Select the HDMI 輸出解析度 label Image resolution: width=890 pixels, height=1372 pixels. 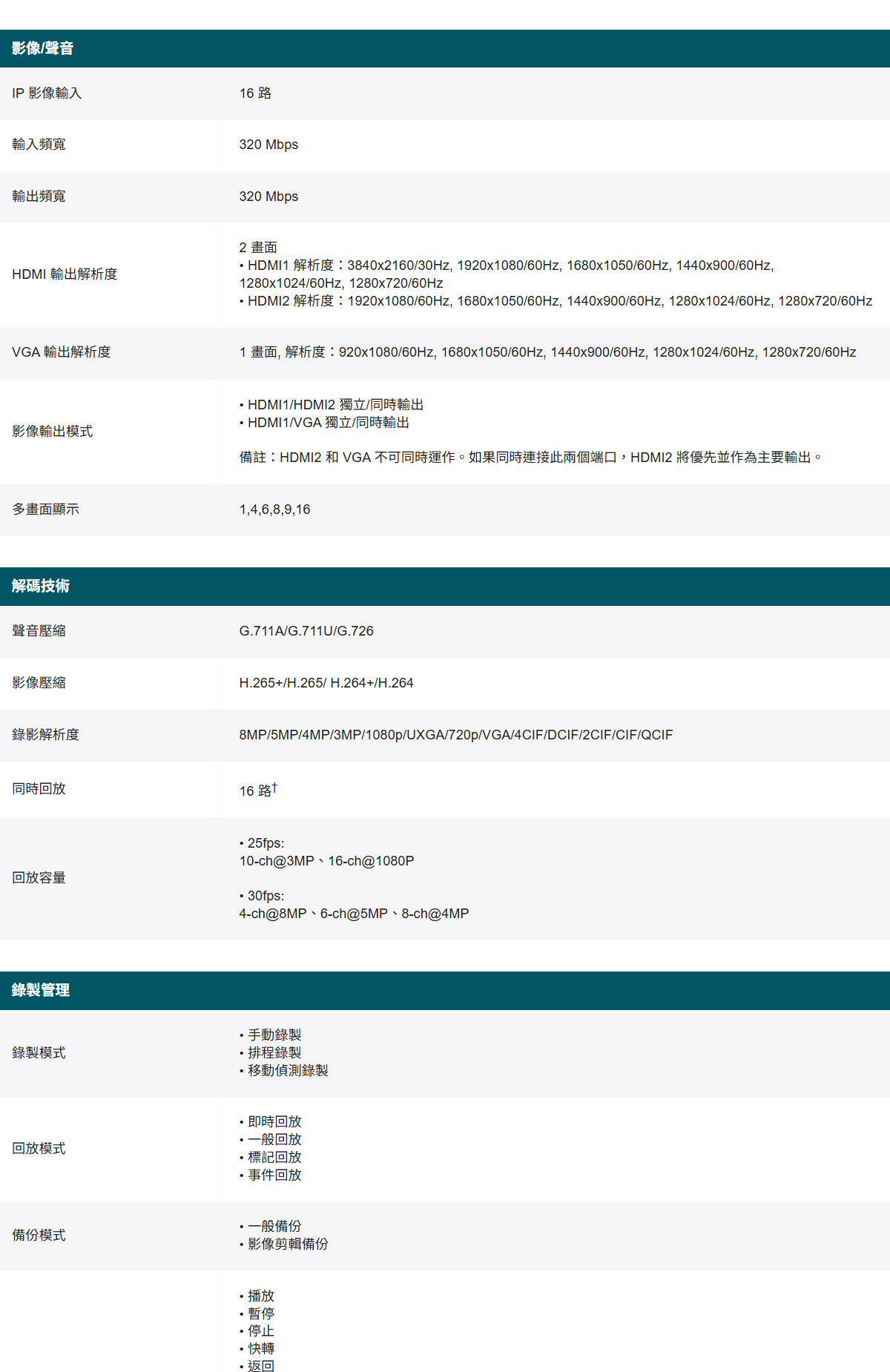65,274
